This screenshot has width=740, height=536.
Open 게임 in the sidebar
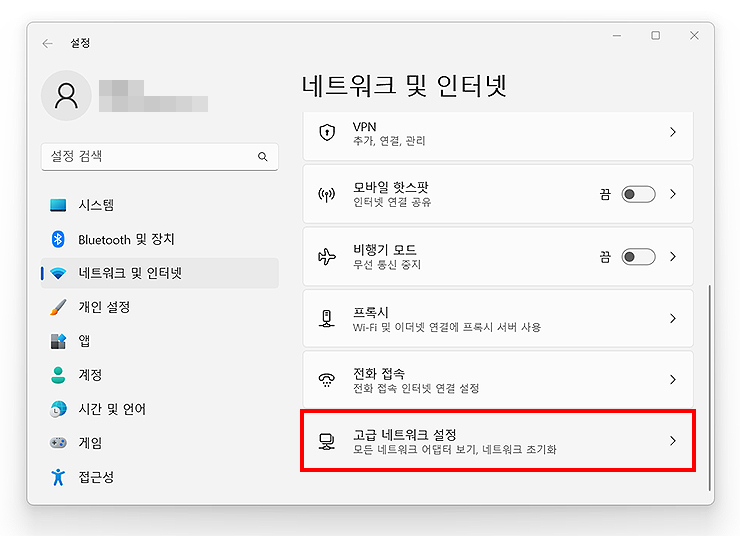160,443
